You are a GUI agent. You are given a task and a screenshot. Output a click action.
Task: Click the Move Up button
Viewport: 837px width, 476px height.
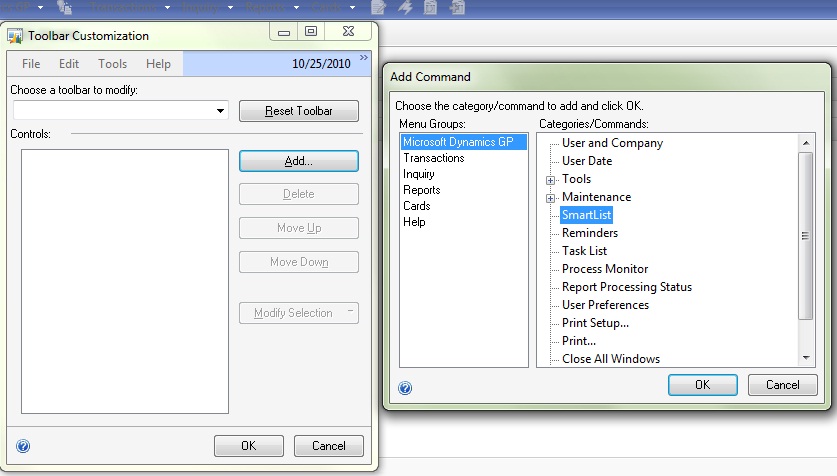coord(299,228)
